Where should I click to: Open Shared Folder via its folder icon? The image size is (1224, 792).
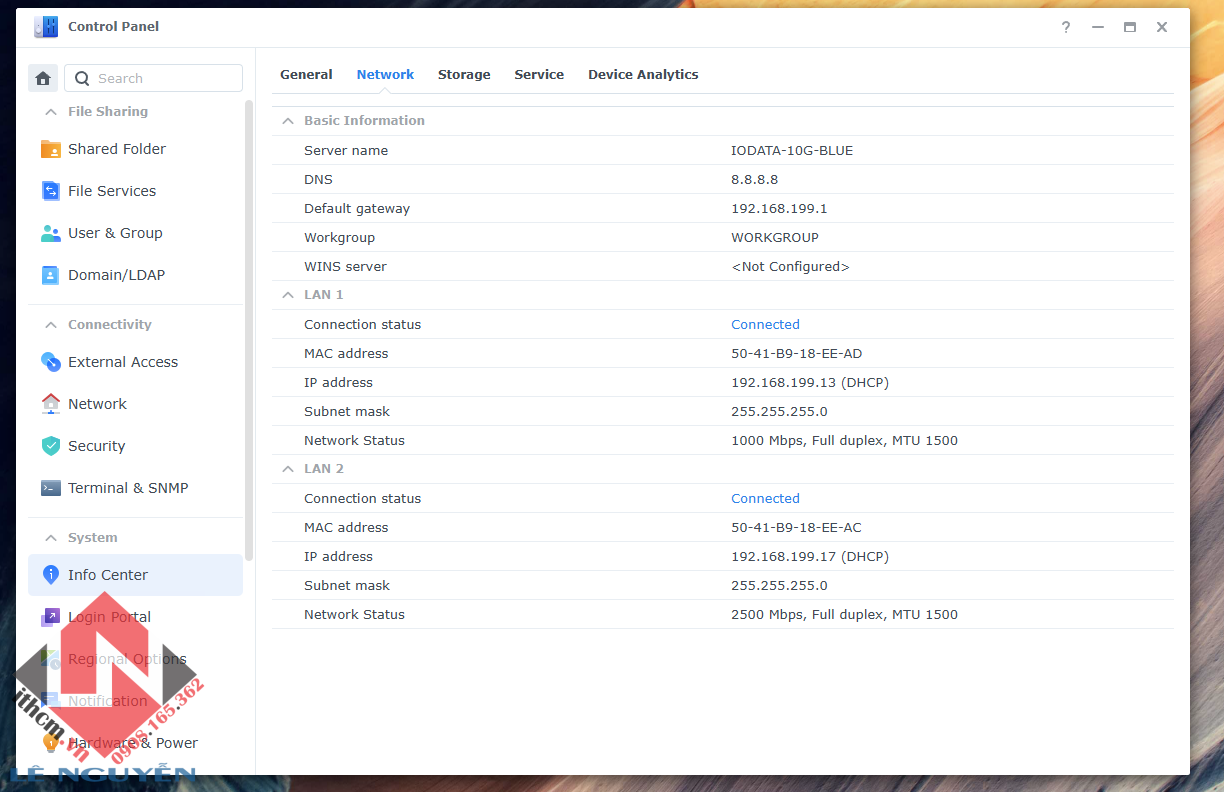point(50,149)
